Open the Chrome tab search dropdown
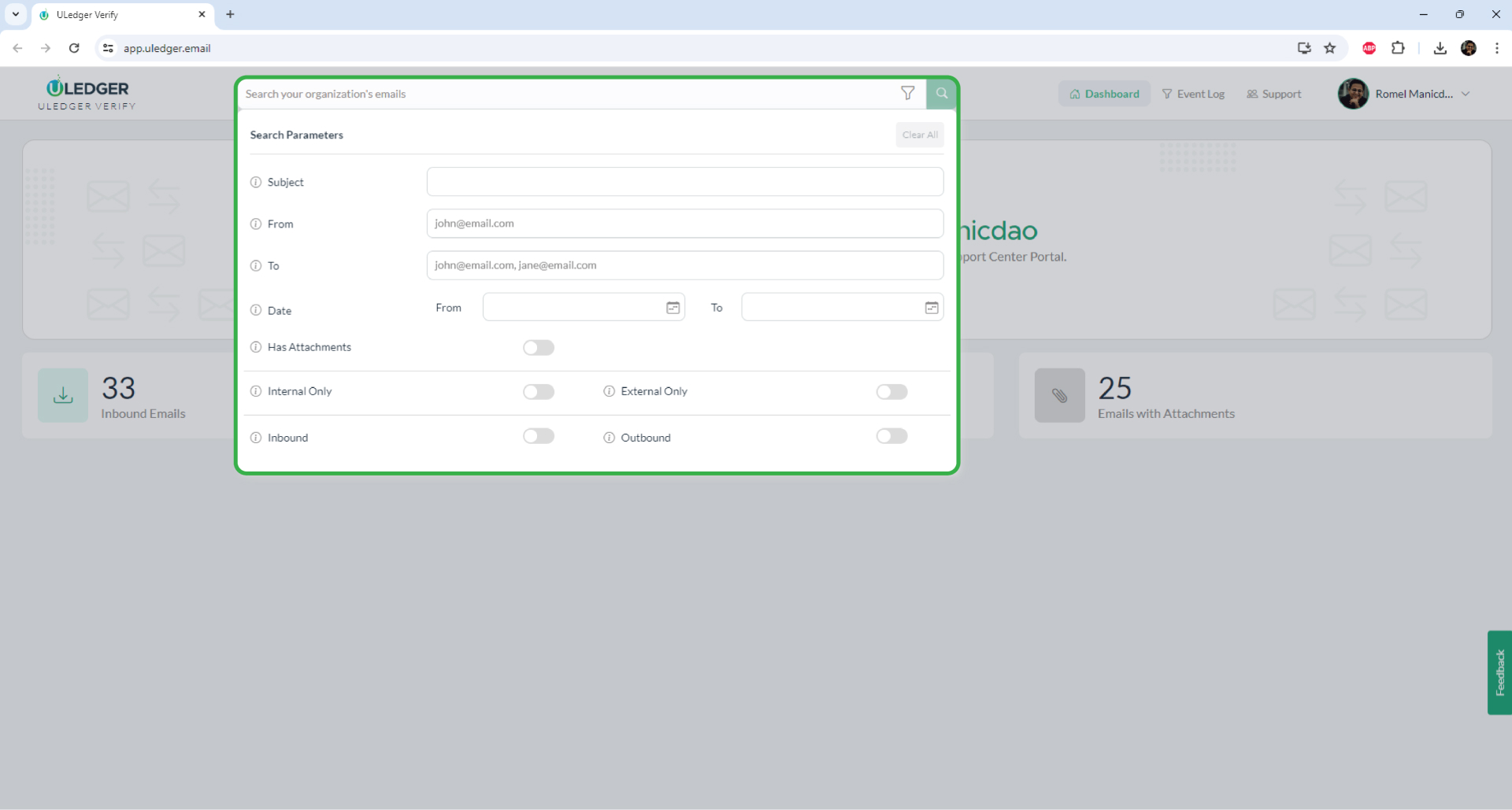This screenshot has width=1512, height=810. pyautogui.click(x=15, y=14)
